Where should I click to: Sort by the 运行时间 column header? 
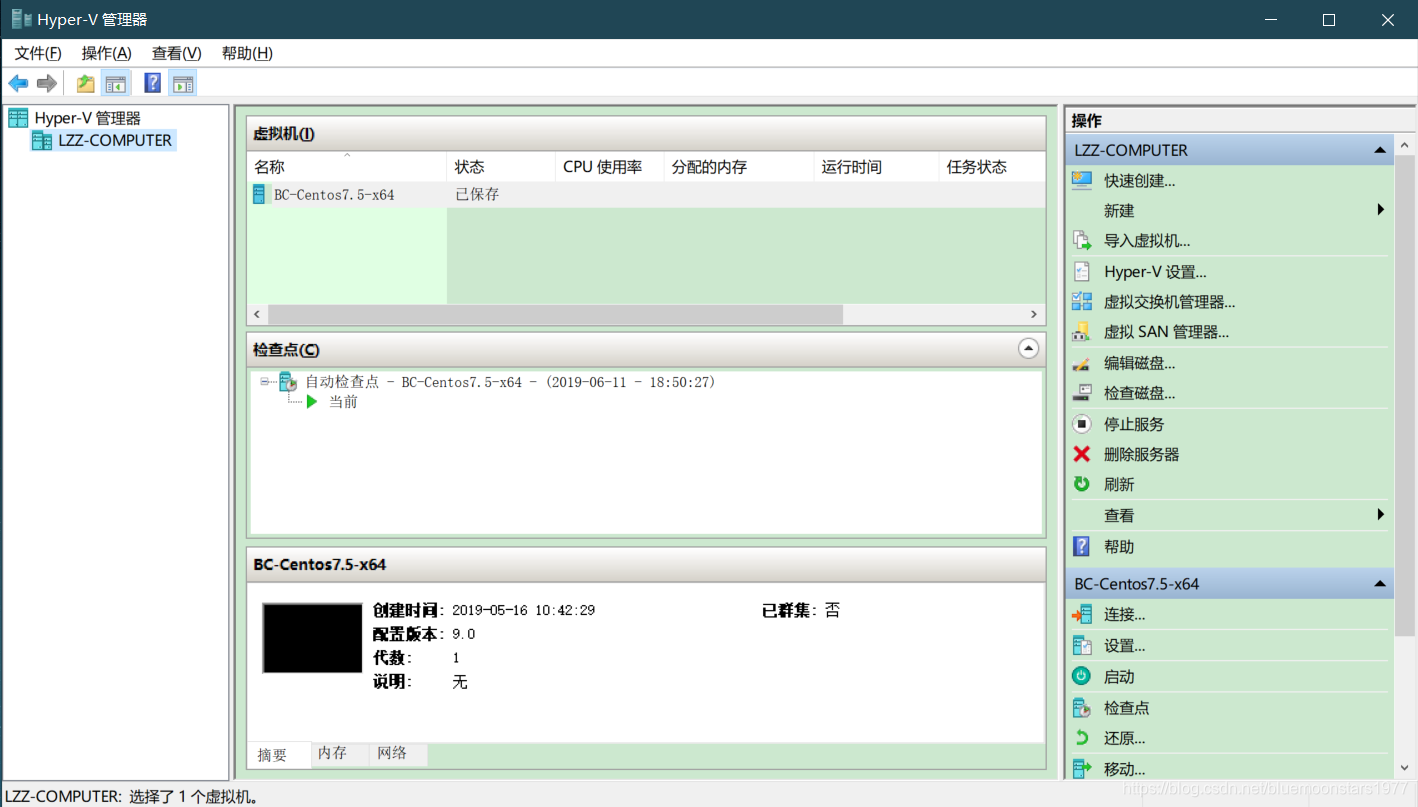click(876, 167)
